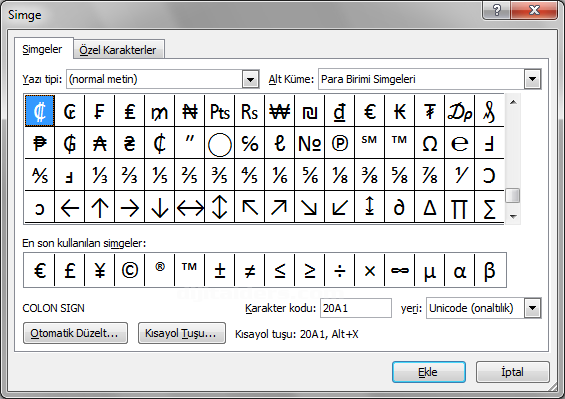Choose the south east arrow symbol
Viewport: 565px width, 399px height.
point(310,207)
